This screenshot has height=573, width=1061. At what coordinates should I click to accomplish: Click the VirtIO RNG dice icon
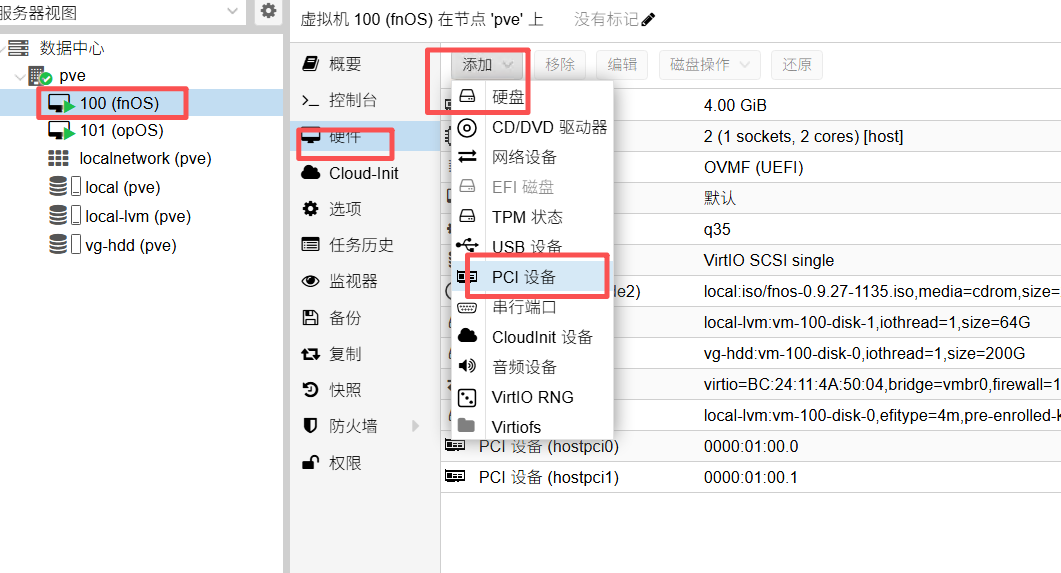point(467,397)
